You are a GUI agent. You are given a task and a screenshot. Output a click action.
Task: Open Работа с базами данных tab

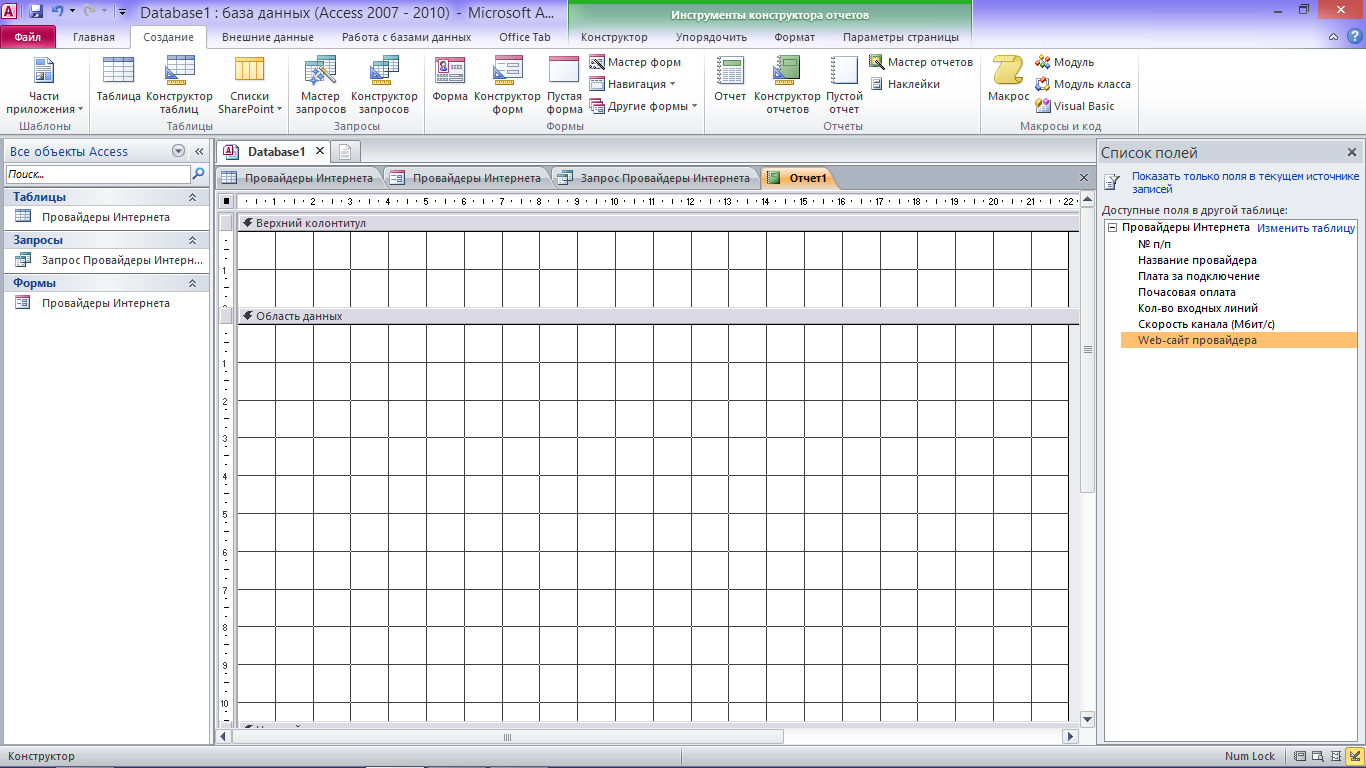tap(406, 37)
